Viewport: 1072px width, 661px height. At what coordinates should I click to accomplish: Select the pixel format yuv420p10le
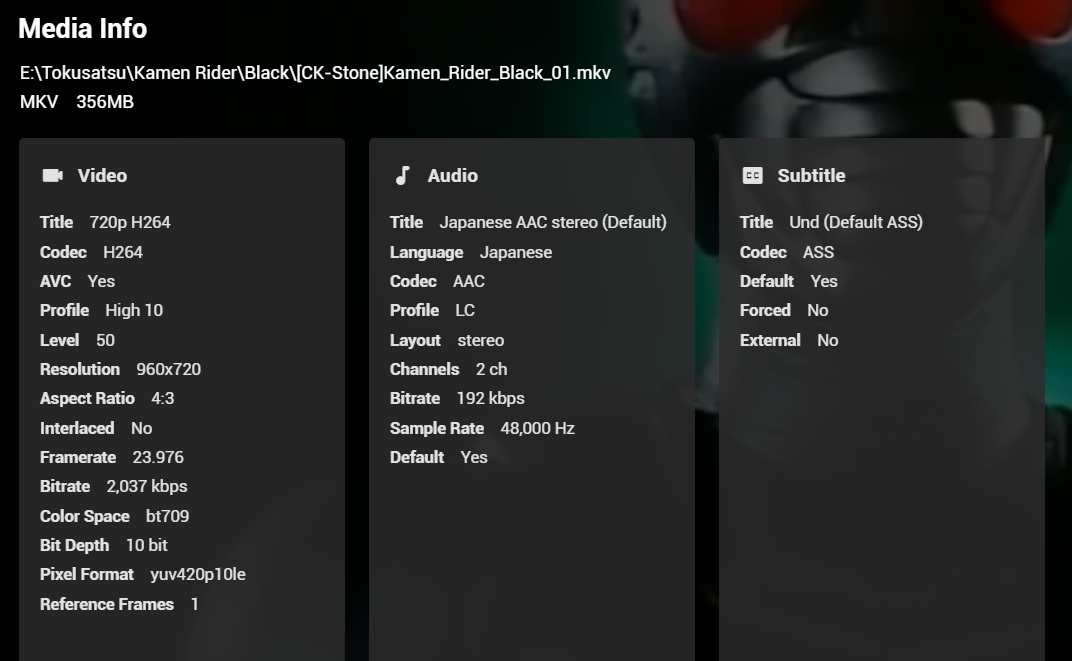pos(198,574)
